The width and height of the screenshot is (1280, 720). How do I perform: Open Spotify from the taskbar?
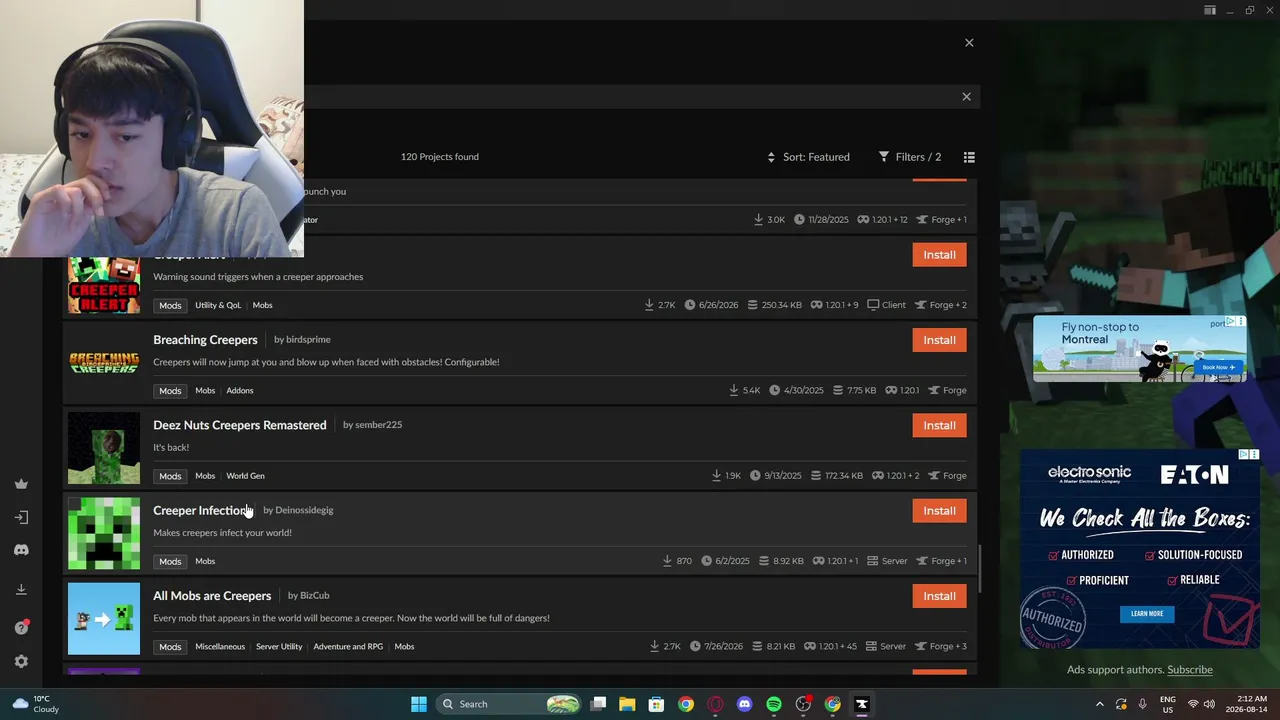point(774,704)
